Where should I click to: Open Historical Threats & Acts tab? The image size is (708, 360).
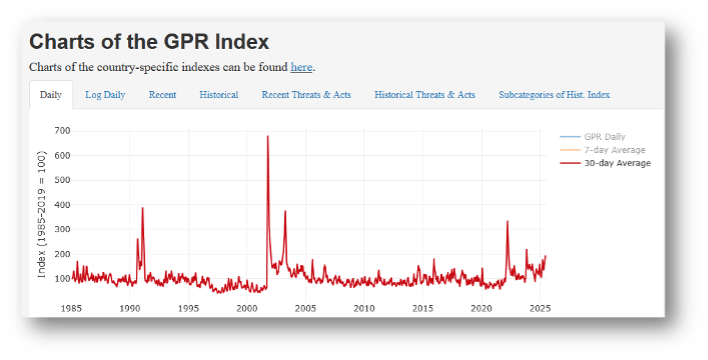424,95
